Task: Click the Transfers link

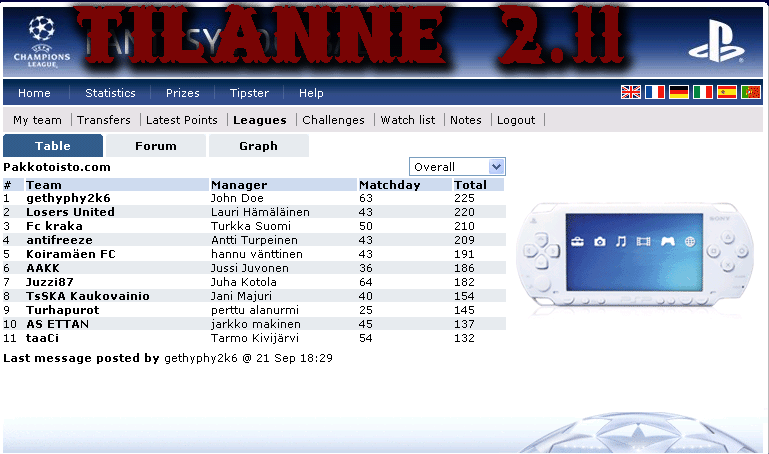Action: [x=104, y=120]
